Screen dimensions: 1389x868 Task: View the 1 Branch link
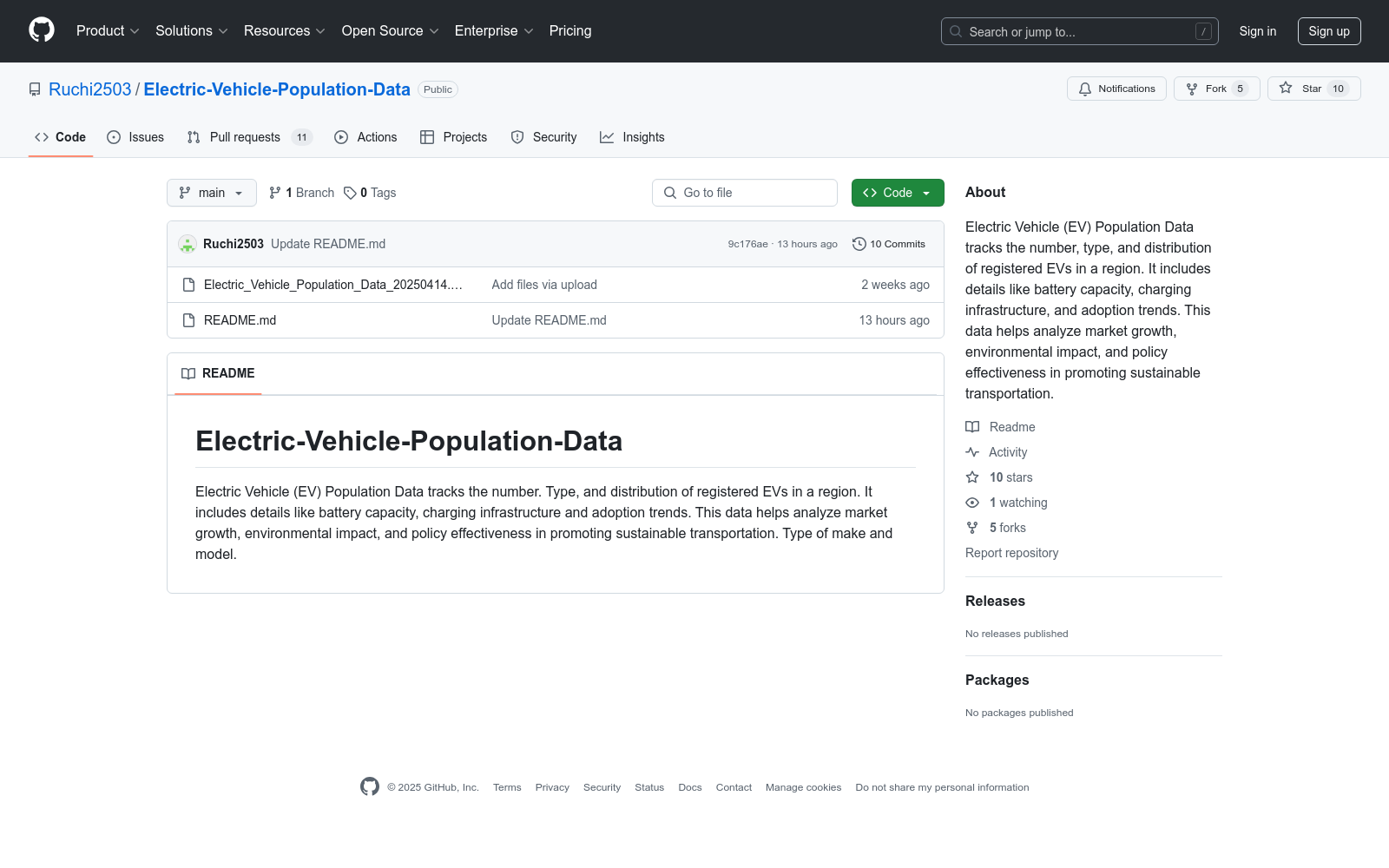tap(301, 193)
